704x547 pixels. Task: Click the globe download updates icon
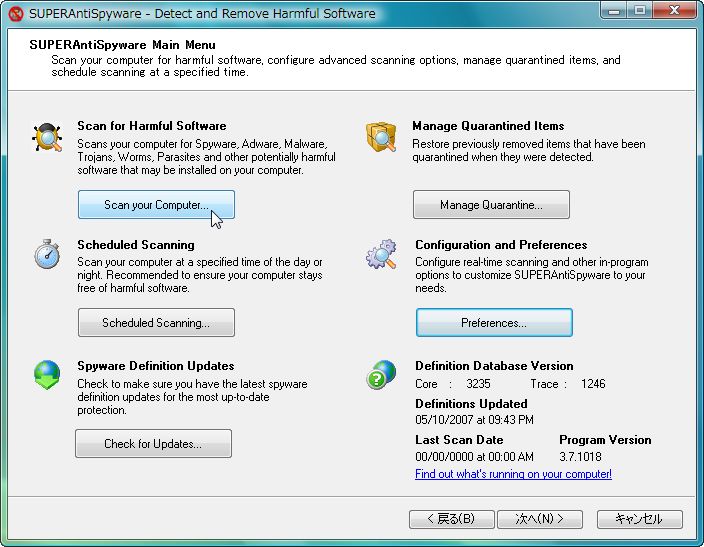(x=47, y=375)
